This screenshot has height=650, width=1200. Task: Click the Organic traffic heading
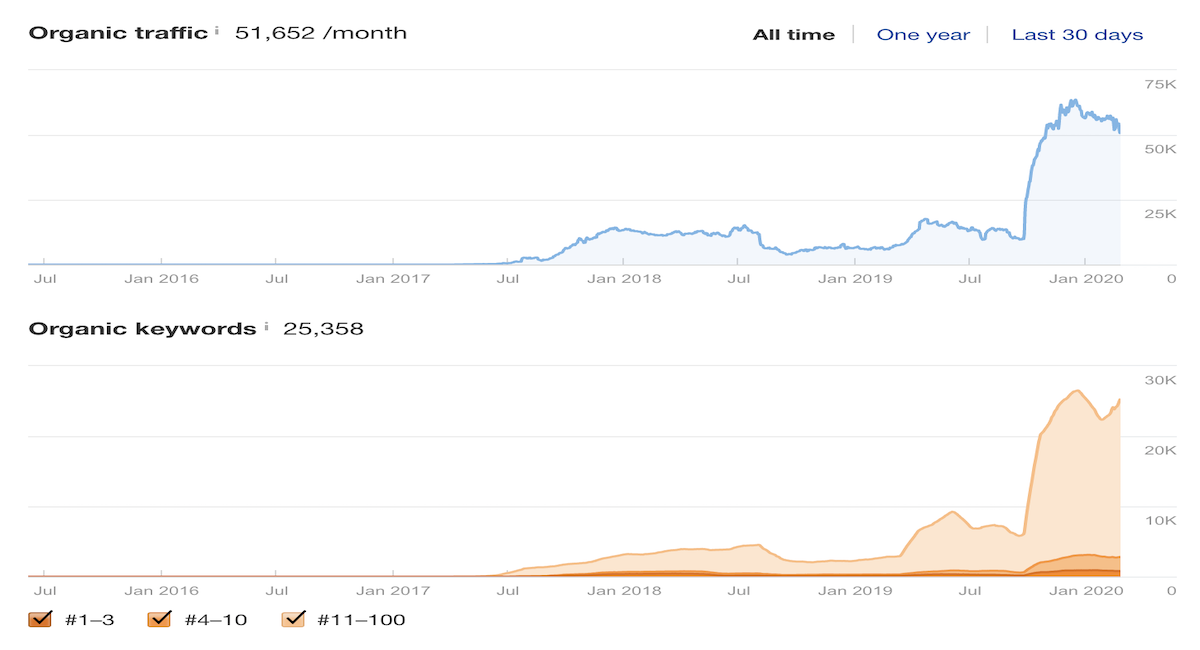(x=118, y=32)
